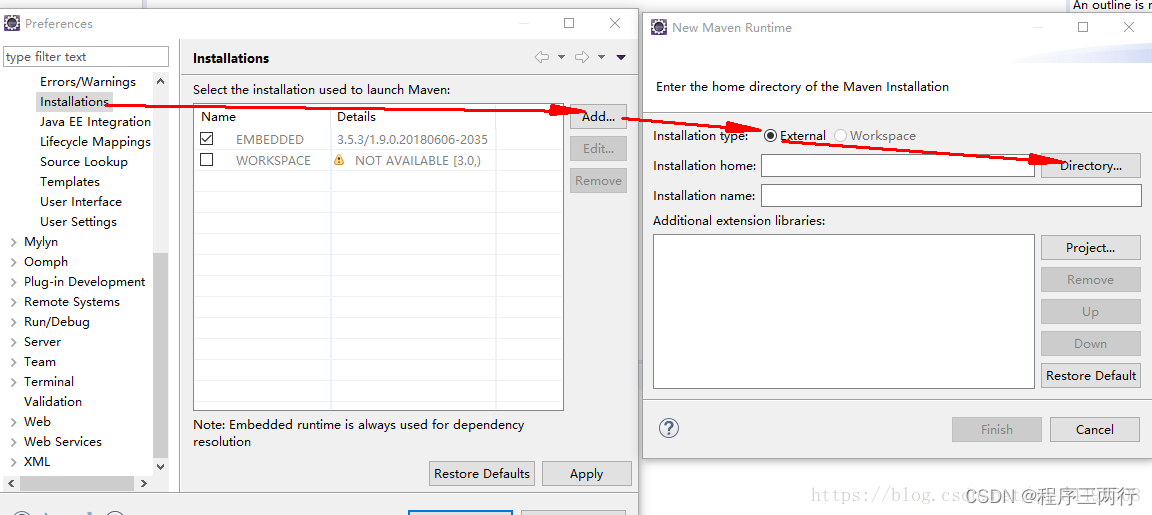Open User Settings preferences
The width and height of the screenshot is (1152, 515).
pyautogui.click(x=78, y=221)
